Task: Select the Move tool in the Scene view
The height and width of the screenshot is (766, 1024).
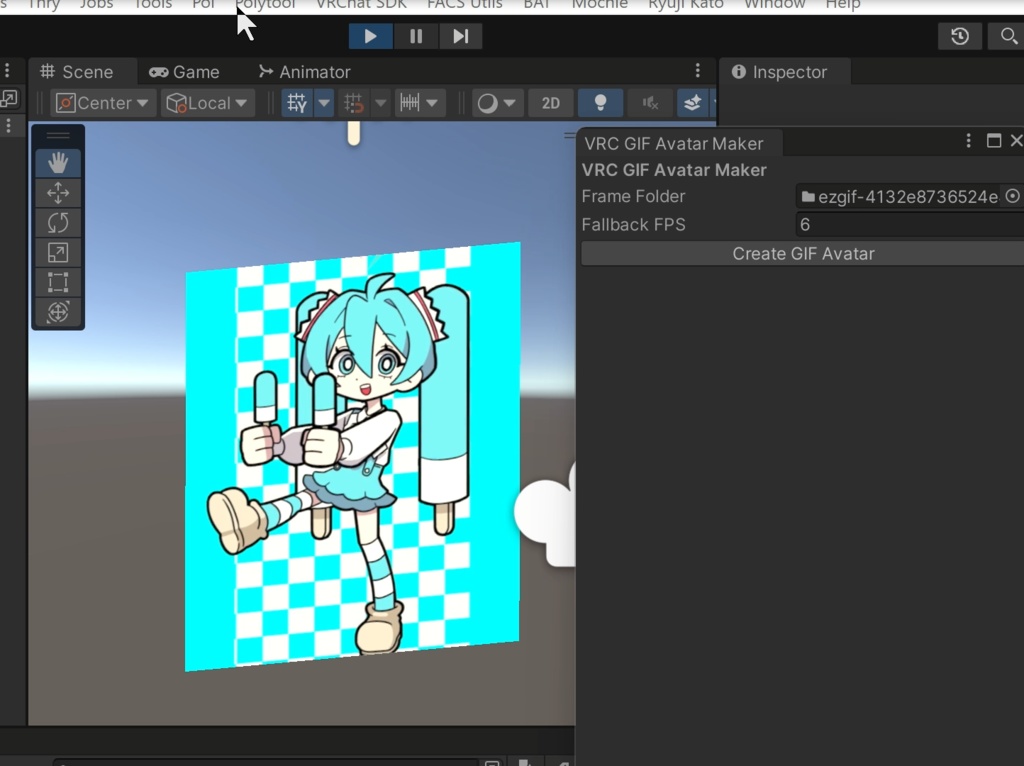Action: (x=58, y=192)
